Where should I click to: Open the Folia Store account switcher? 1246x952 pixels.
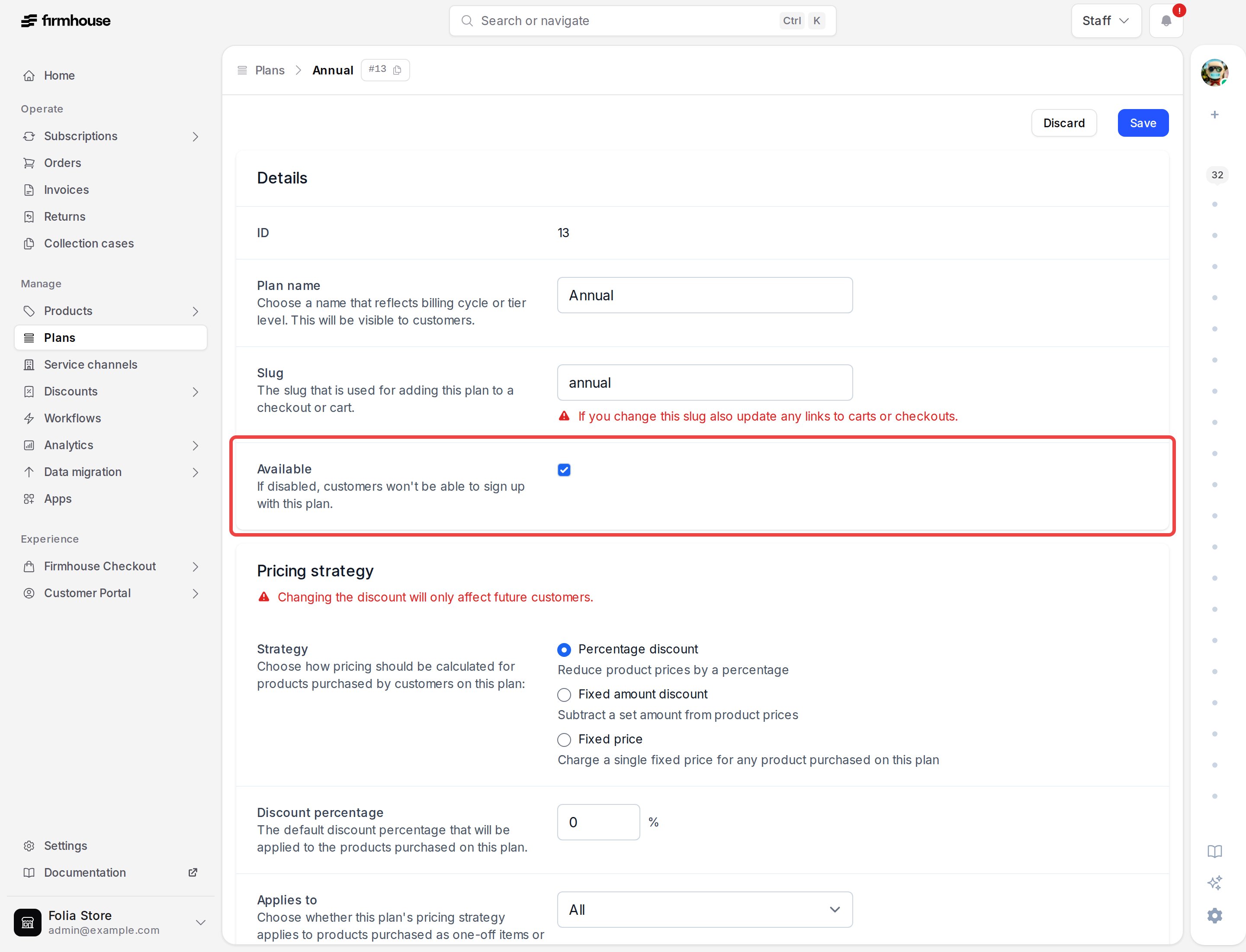110,923
